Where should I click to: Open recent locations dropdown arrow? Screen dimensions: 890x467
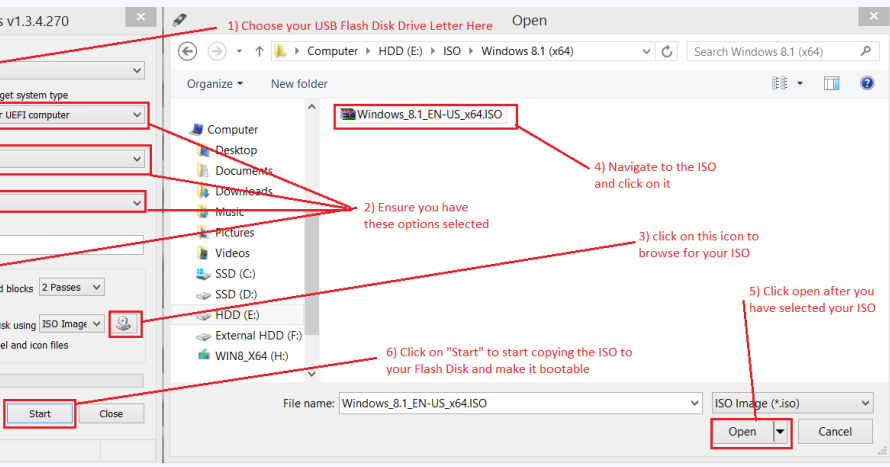click(x=239, y=52)
